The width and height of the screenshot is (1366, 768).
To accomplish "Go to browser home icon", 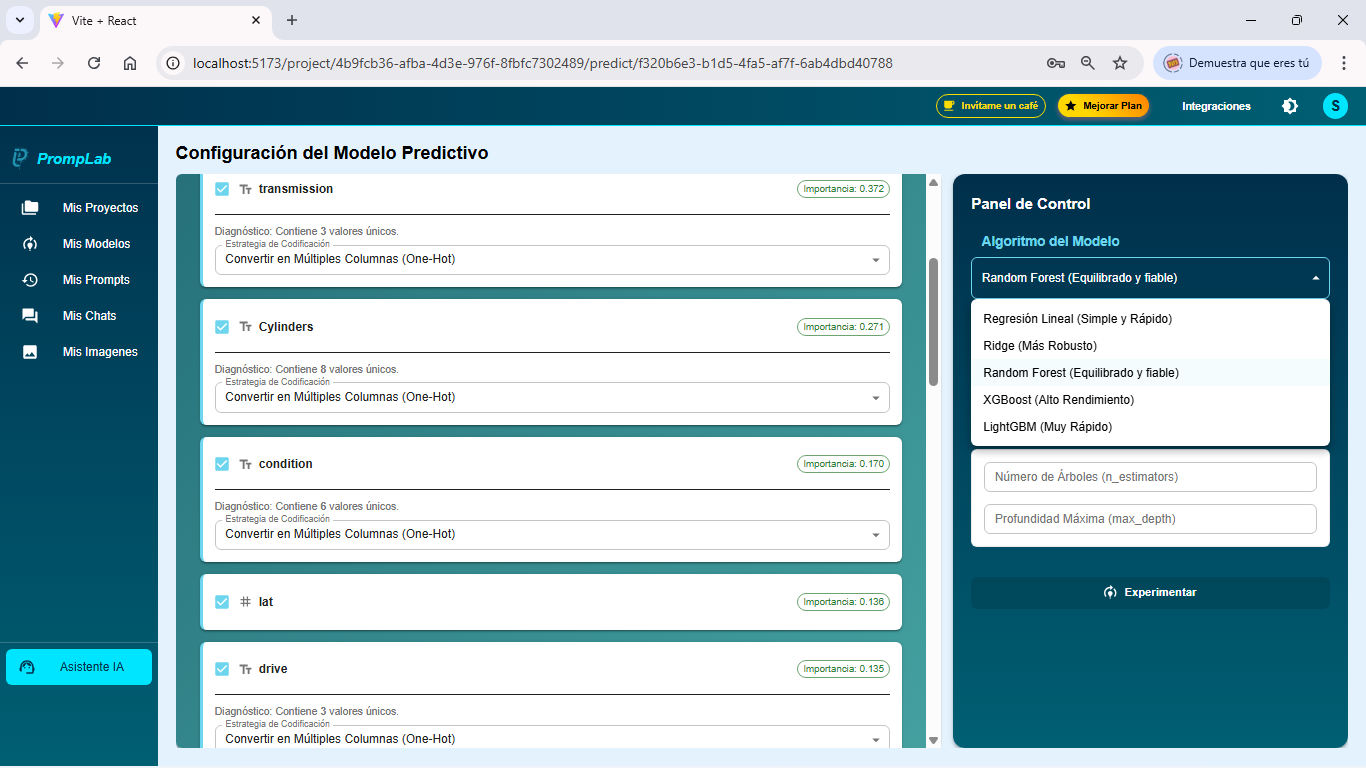I will 130,63.
